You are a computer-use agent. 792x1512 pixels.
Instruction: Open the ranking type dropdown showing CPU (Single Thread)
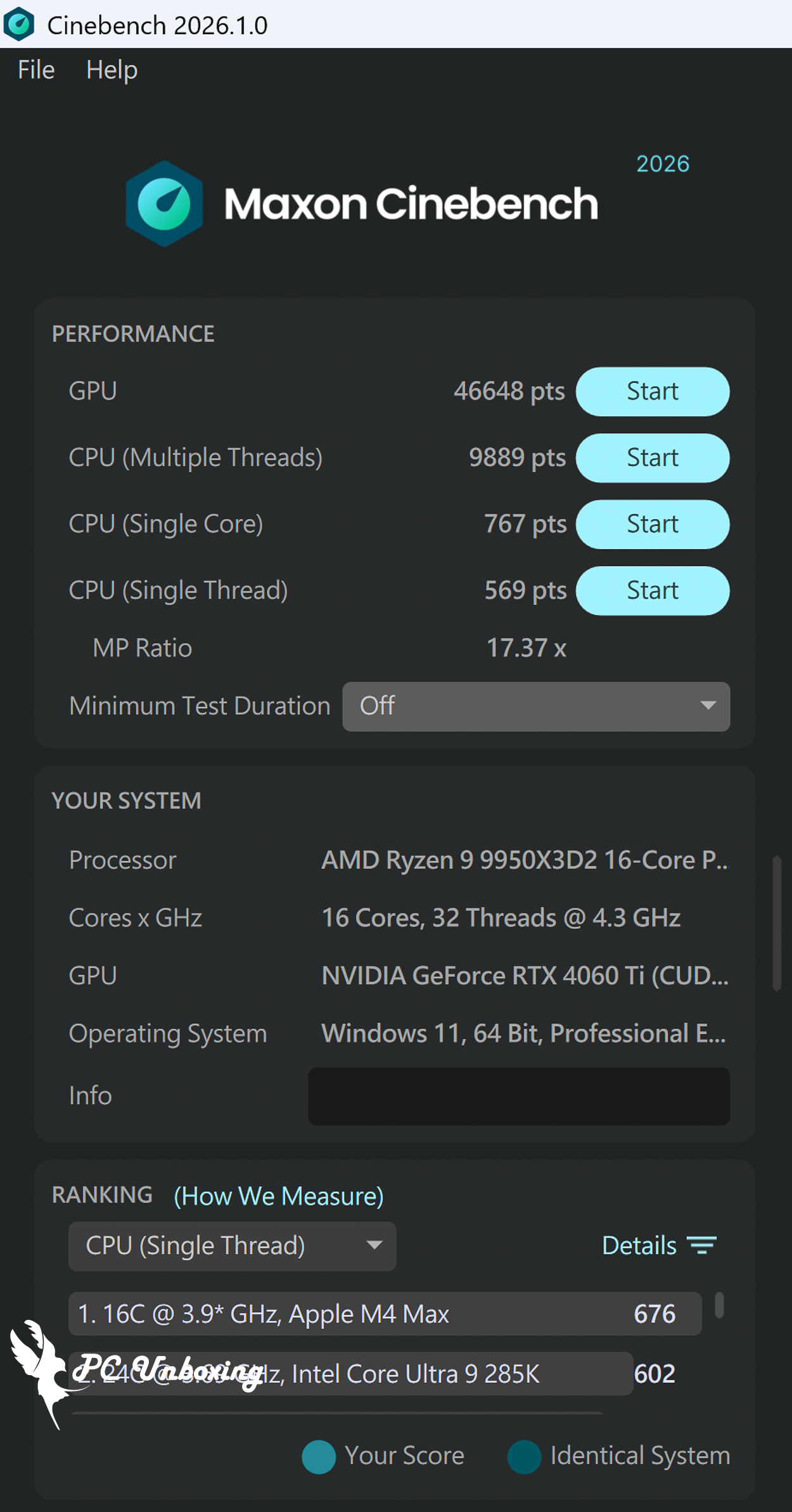[x=232, y=1246]
